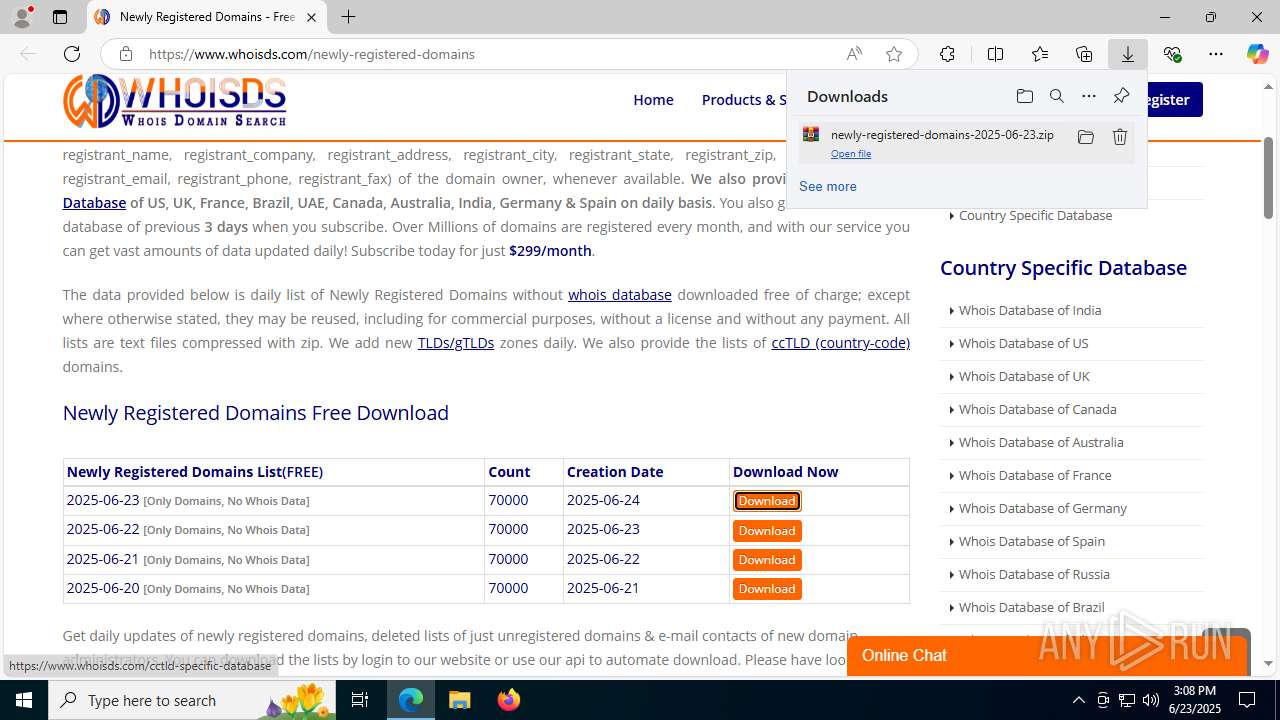This screenshot has width=1280, height=720.
Task: Click See more in Downloads panel
Action: click(828, 186)
